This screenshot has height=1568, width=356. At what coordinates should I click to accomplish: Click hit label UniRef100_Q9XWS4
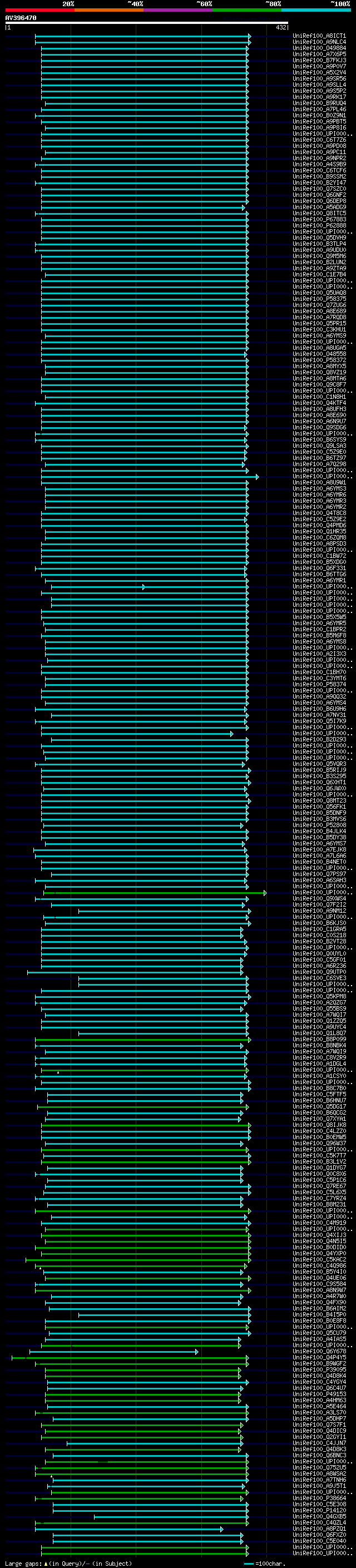pyautogui.click(x=319, y=898)
